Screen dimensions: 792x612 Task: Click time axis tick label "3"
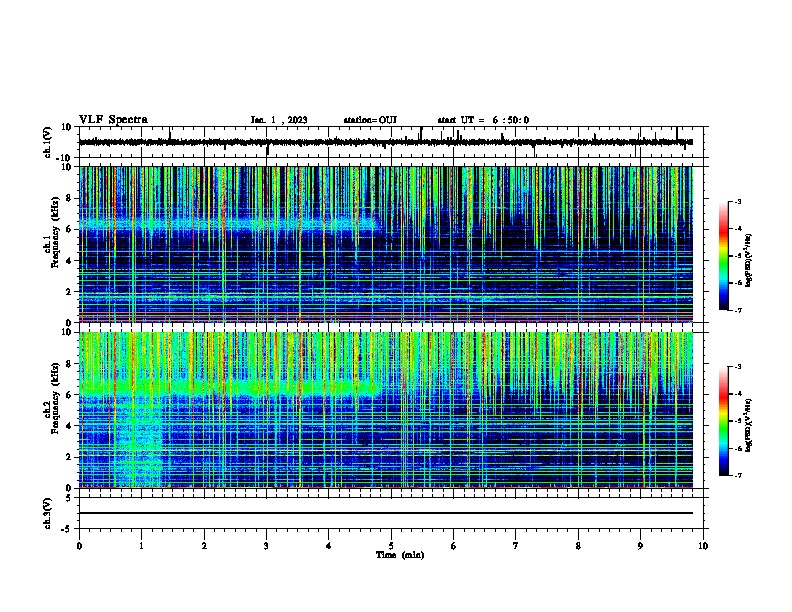(x=266, y=546)
